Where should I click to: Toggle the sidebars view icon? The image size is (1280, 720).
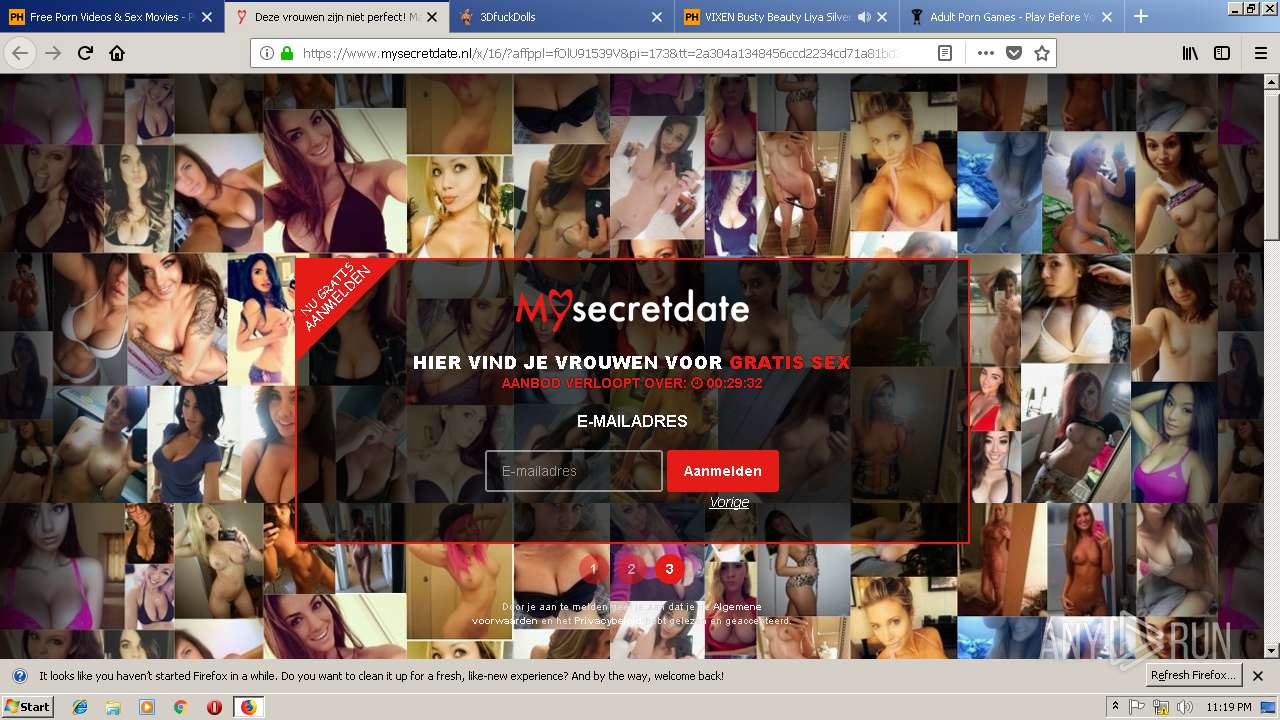click(x=1222, y=53)
